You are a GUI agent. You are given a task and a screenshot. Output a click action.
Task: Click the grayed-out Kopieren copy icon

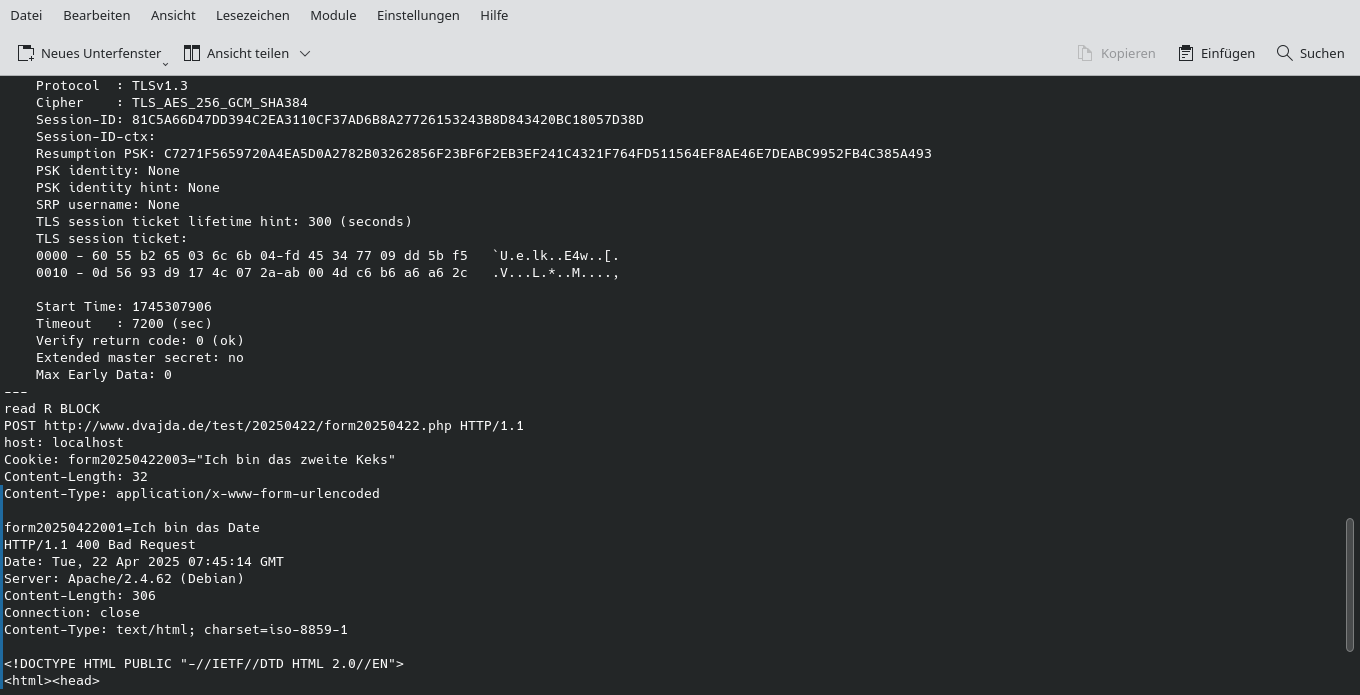(x=1085, y=53)
